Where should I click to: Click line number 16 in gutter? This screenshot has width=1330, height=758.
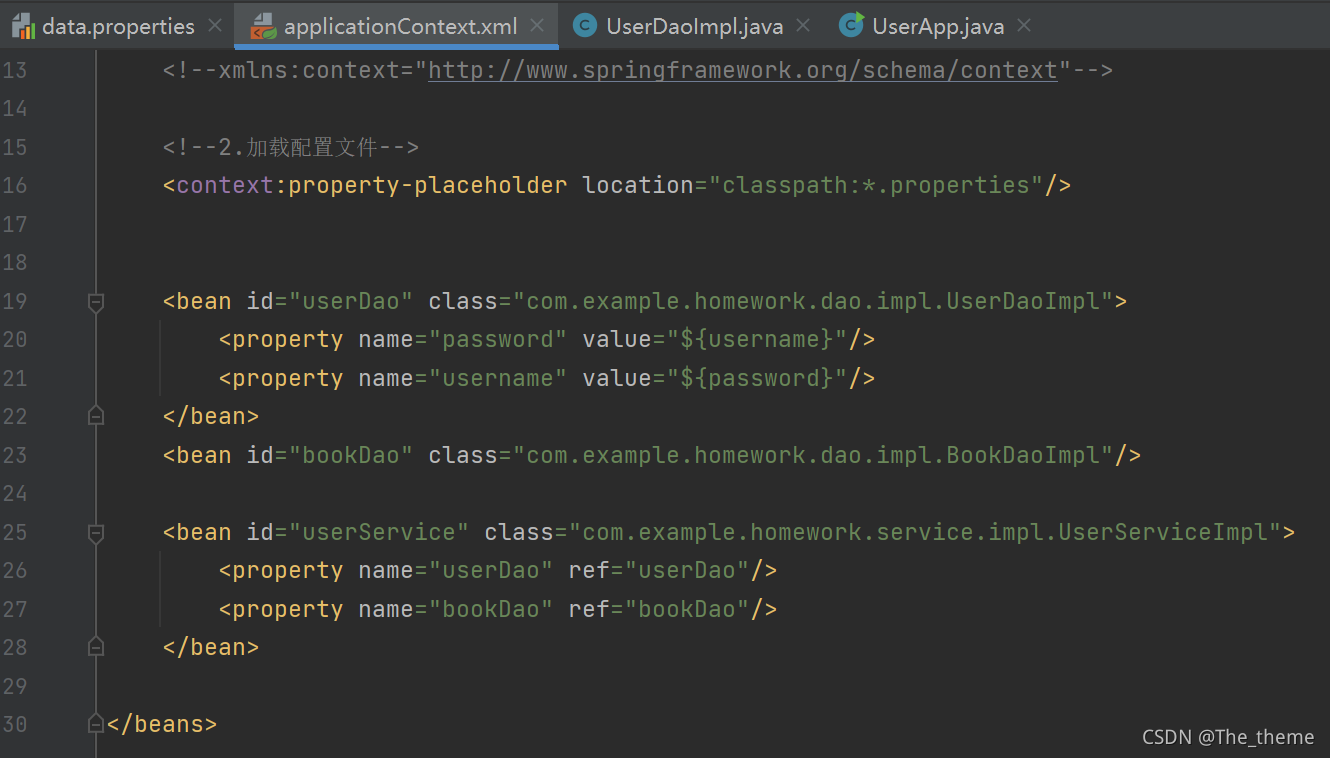tap(15, 185)
